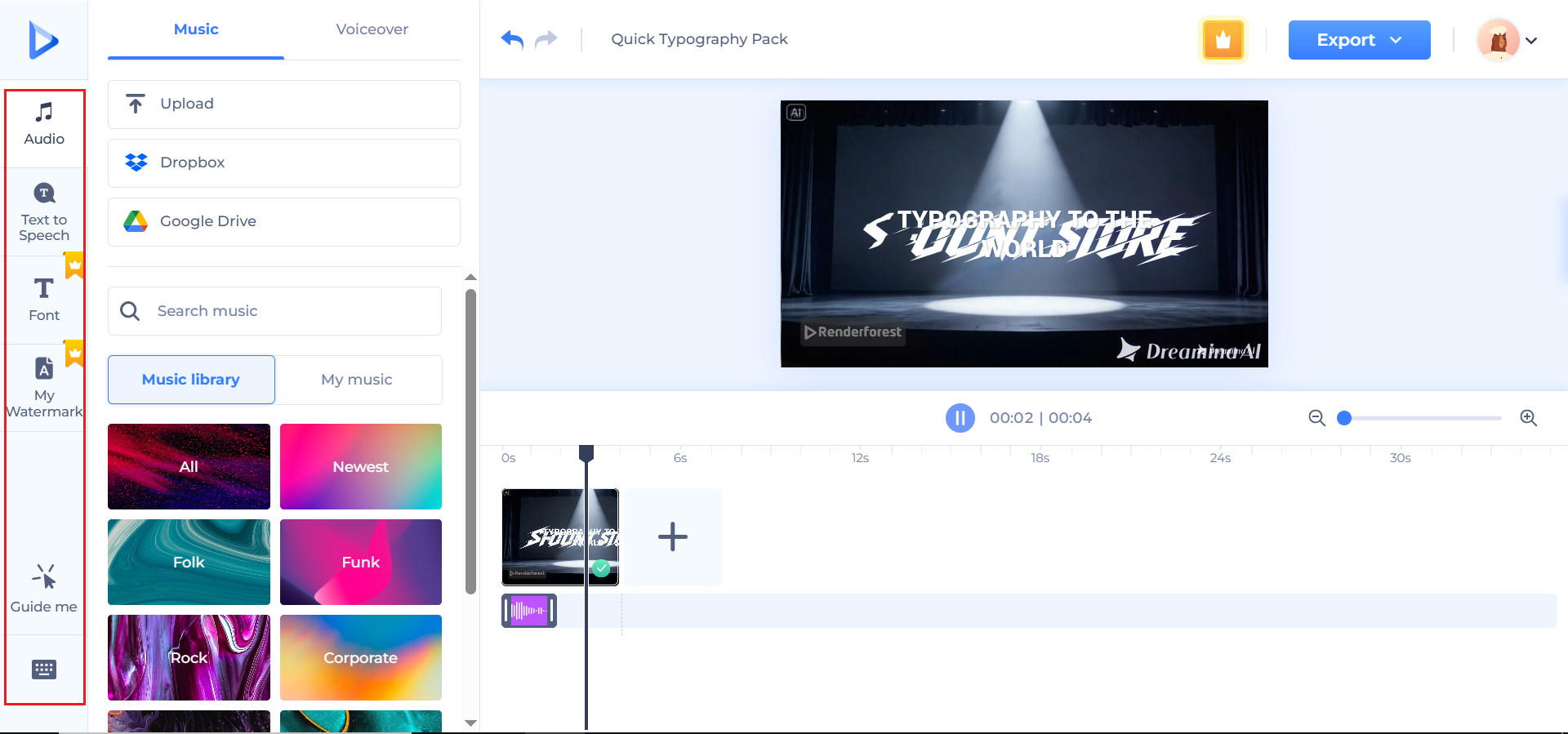Pause the video playback

tap(960, 418)
